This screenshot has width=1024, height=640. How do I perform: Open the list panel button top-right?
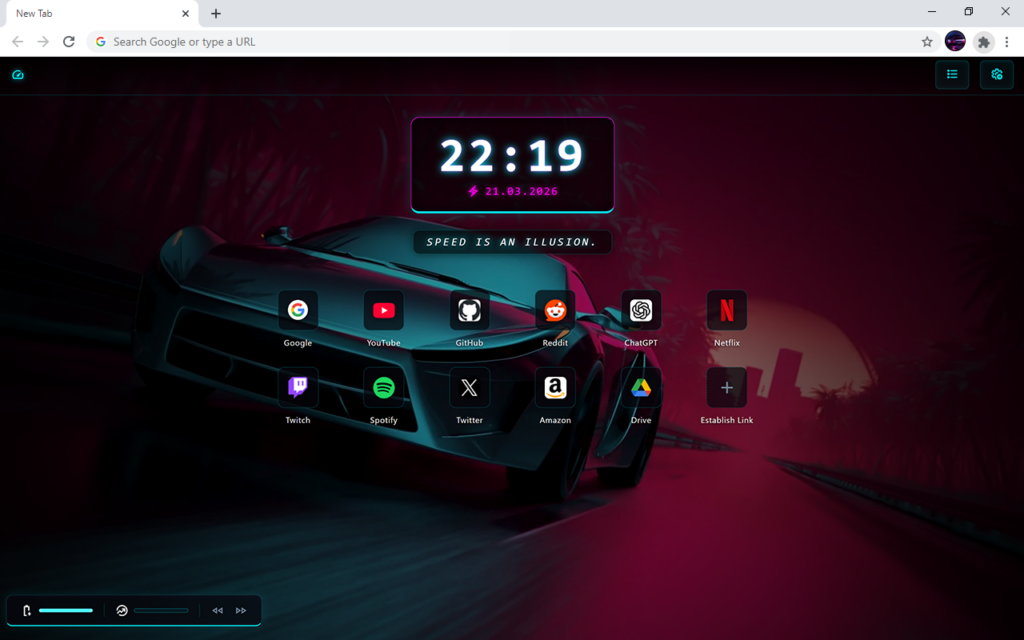coord(952,75)
